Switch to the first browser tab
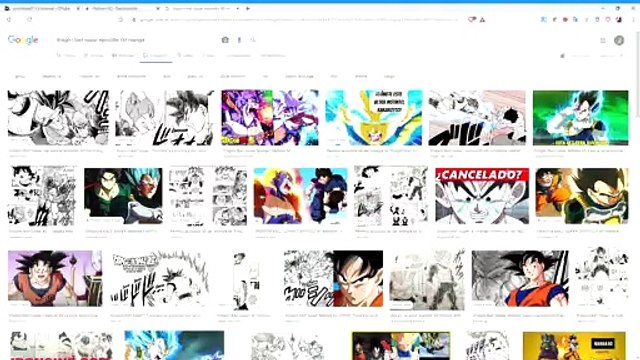This screenshot has width=640, height=360. click(x=41, y=8)
